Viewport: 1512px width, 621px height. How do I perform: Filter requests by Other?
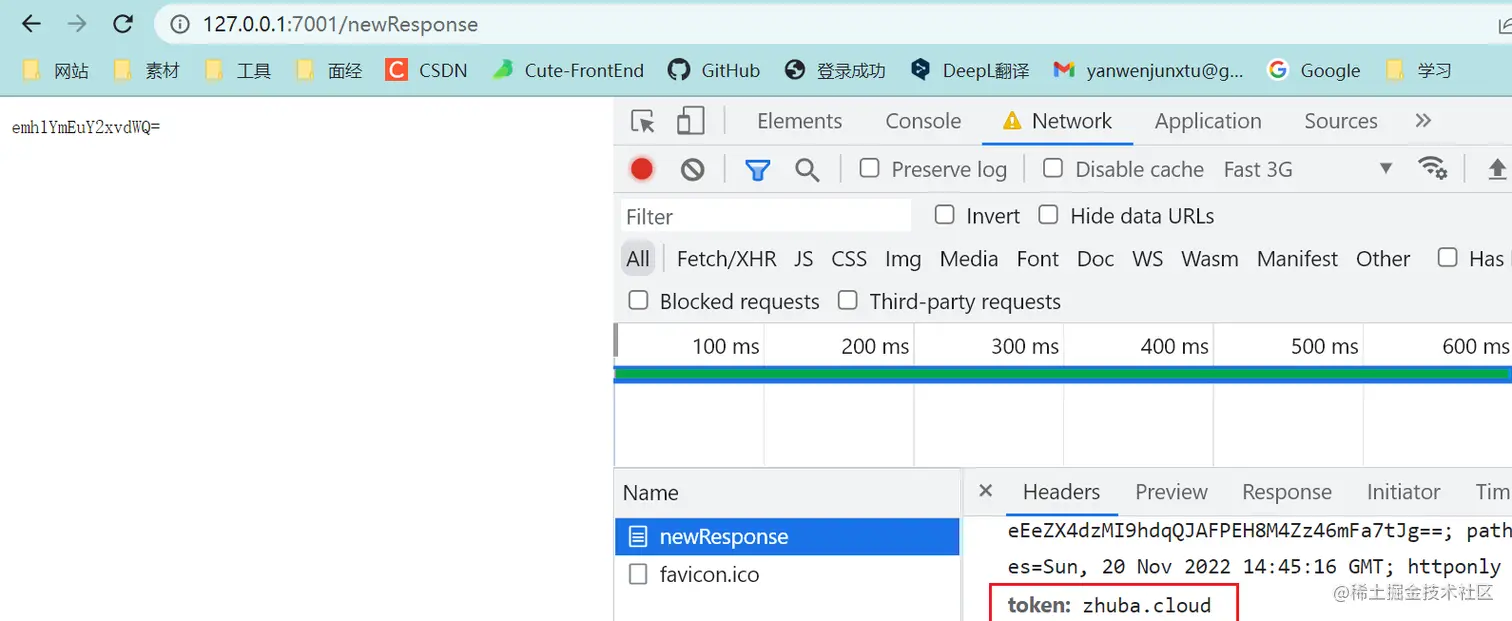(1383, 259)
